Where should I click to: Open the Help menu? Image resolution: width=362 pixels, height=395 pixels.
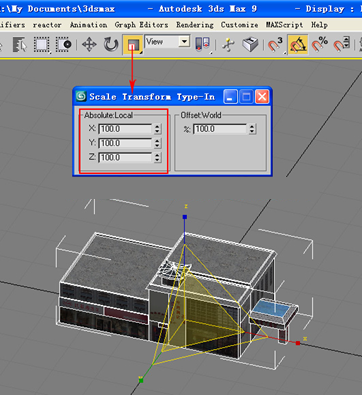(x=319, y=25)
